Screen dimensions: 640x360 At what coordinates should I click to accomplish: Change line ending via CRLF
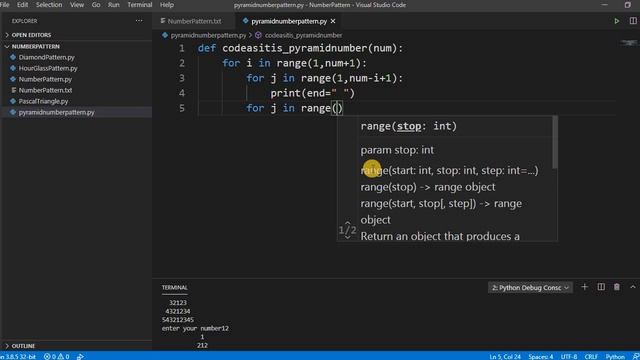click(591, 356)
